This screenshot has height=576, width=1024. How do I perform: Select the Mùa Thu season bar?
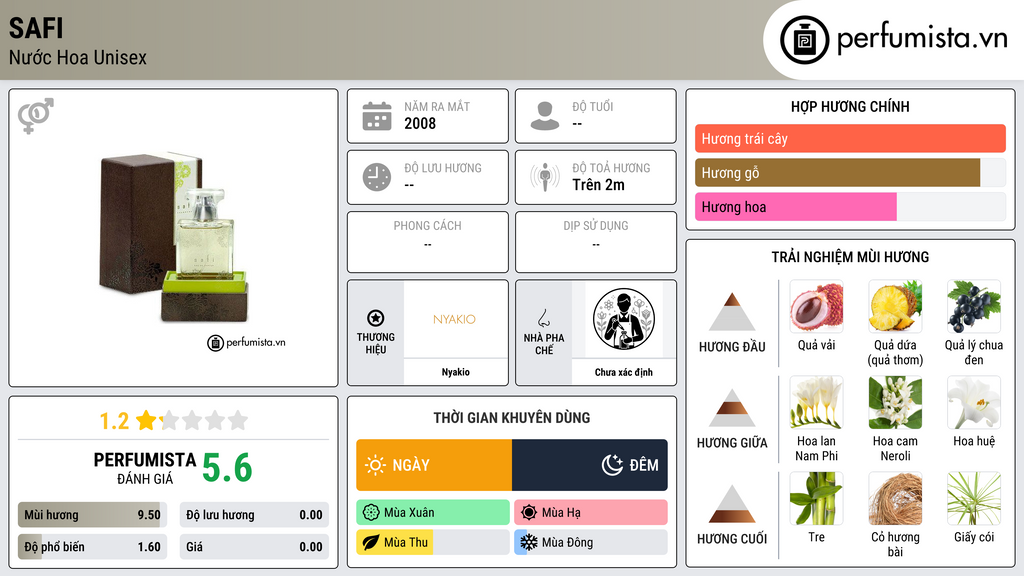[x=432, y=542]
